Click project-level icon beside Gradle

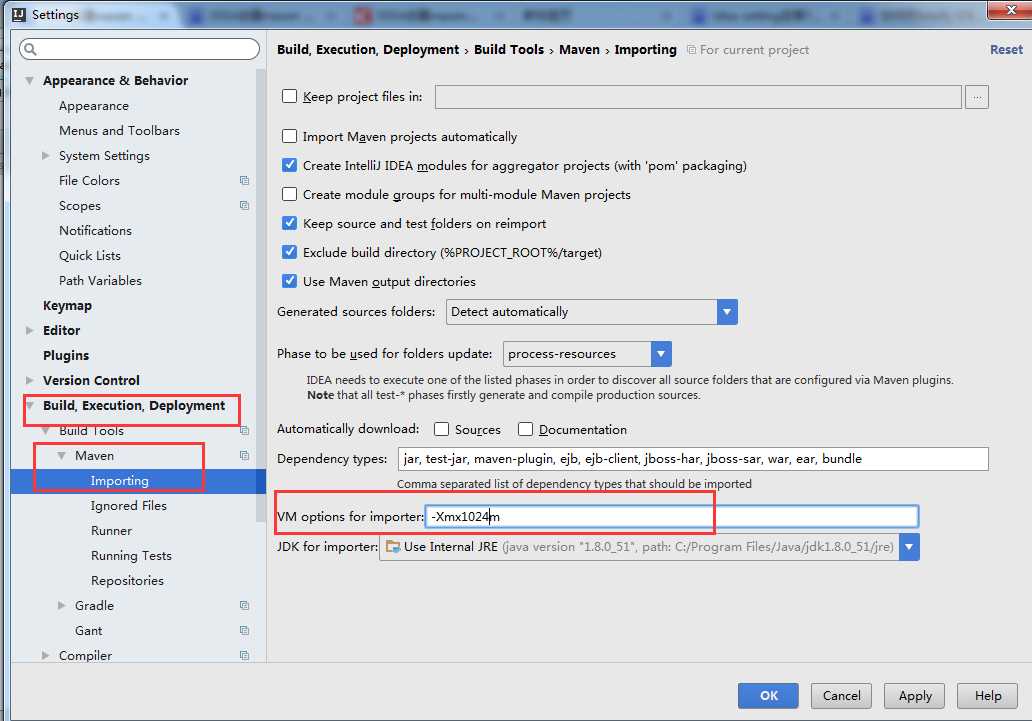[244, 605]
